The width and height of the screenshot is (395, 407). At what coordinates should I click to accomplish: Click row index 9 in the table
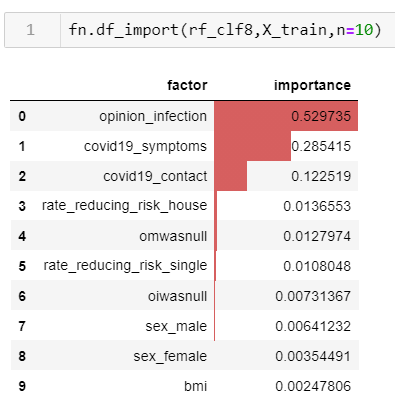22,386
